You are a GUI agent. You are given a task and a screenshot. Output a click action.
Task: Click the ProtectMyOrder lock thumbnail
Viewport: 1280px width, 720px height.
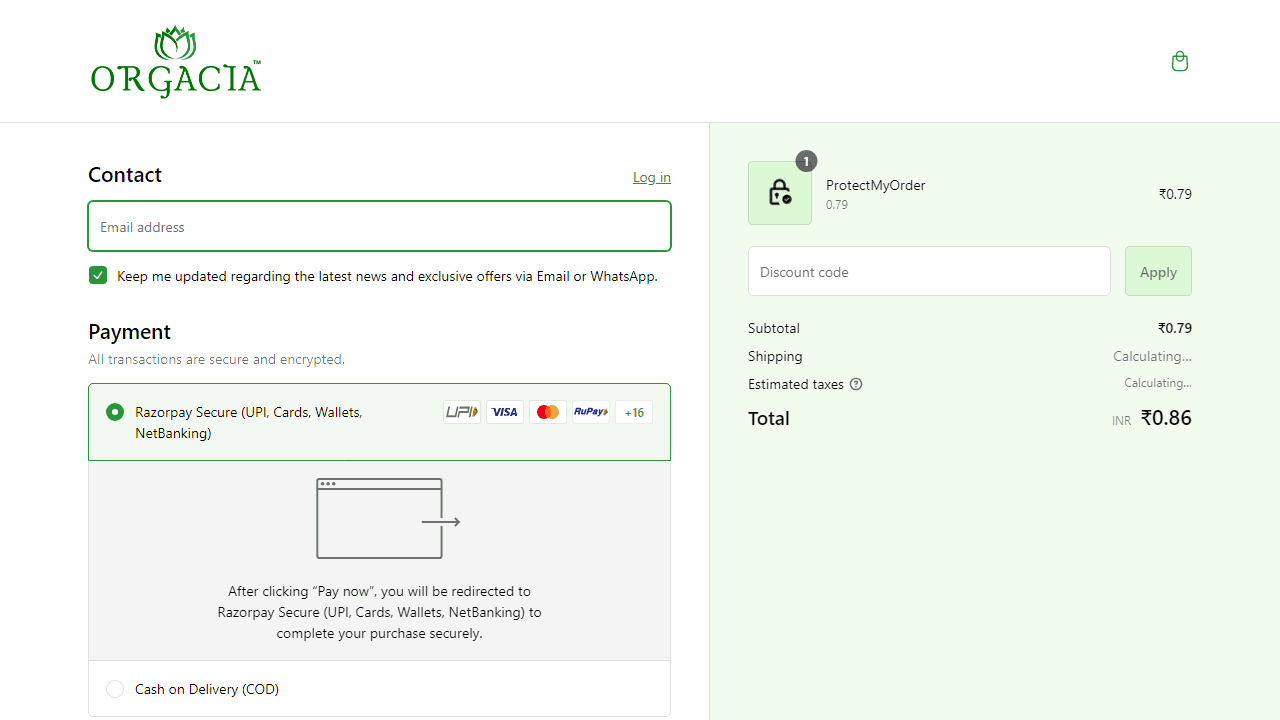(780, 193)
